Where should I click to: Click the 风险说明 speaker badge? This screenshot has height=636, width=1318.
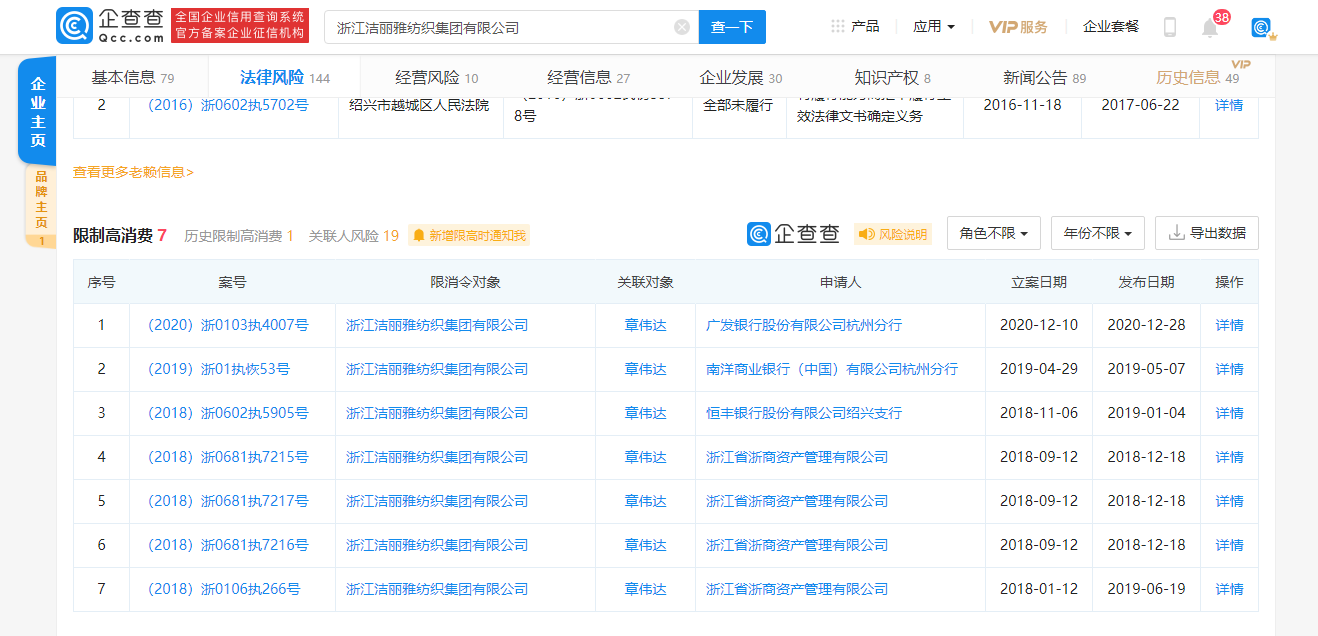892,234
